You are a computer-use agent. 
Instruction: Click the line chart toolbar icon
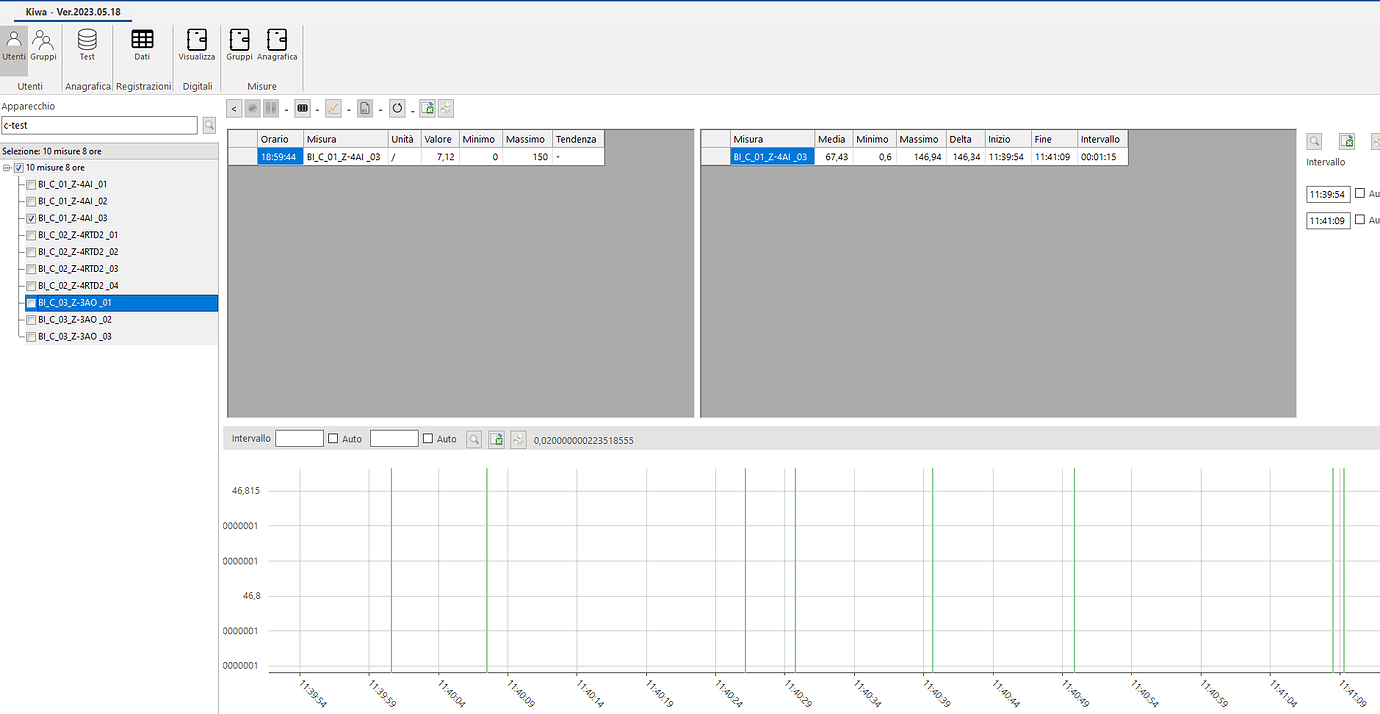click(334, 108)
